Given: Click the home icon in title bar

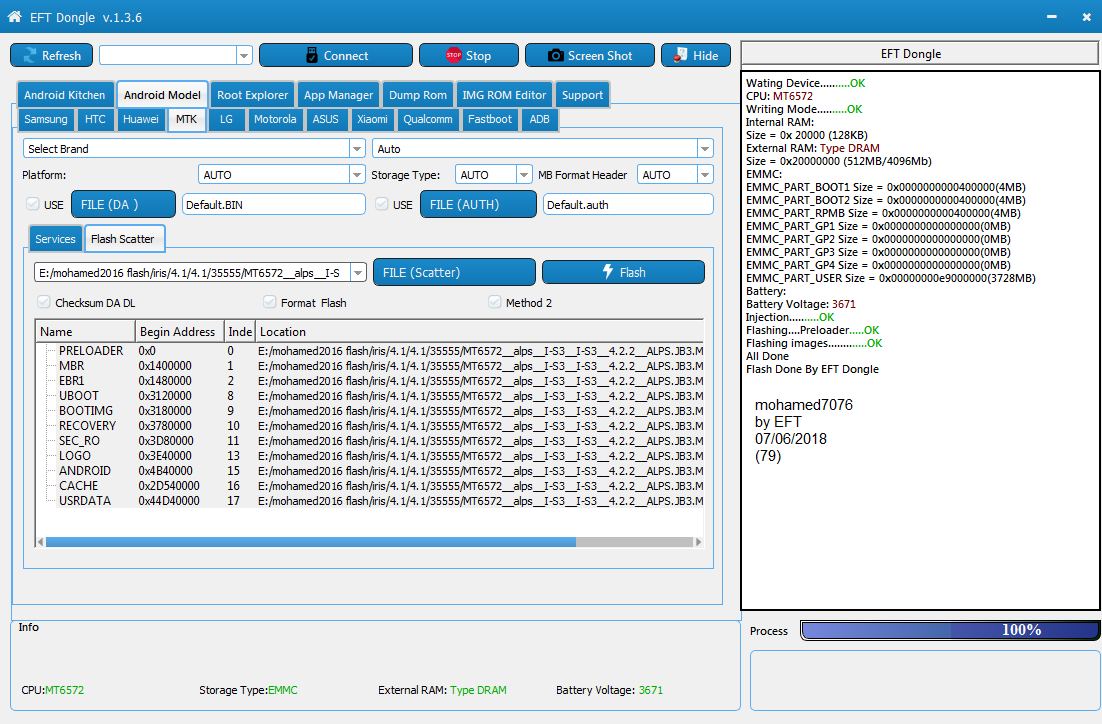Looking at the screenshot, I should (14, 16).
